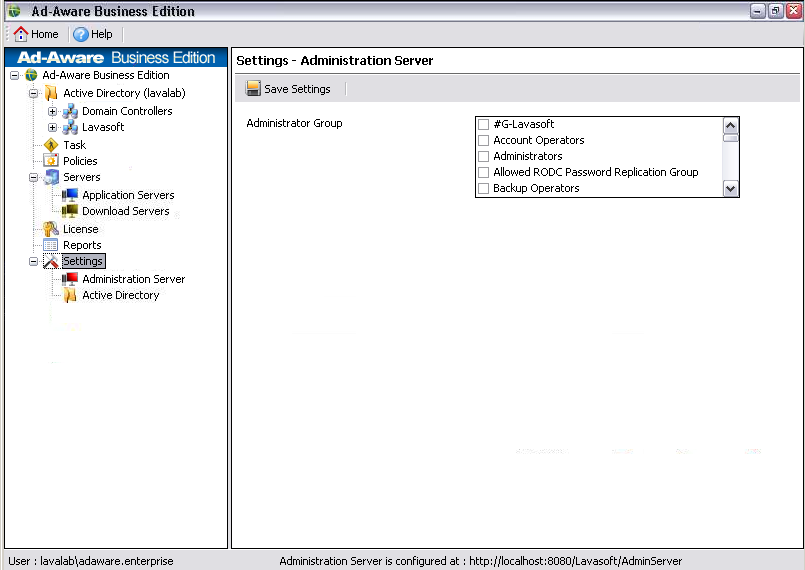The height and width of the screenshot is (570, 805).
Task: Click the 'Settings - Administration Server' heading
Action: [335, 61]
